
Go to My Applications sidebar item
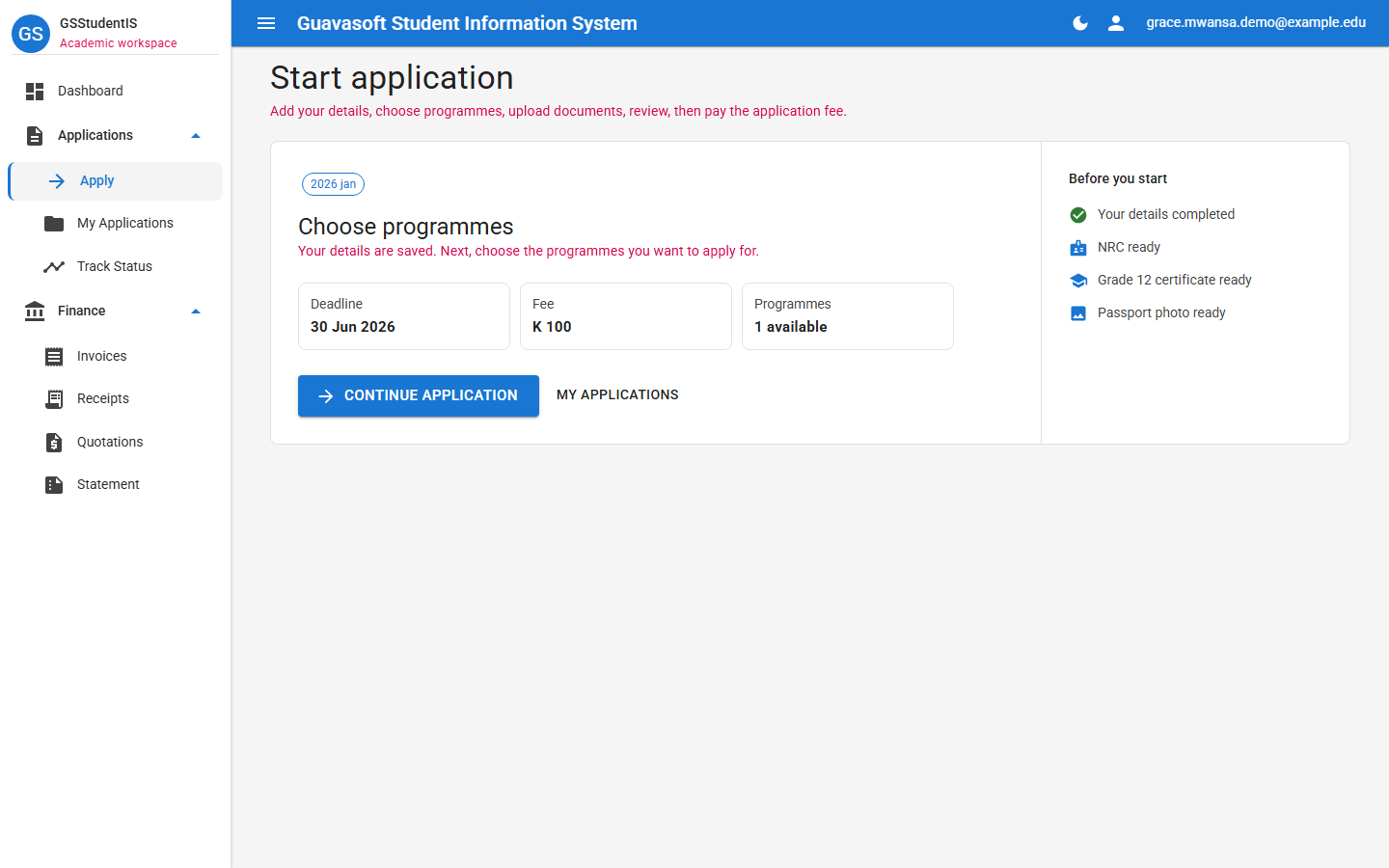115,224
